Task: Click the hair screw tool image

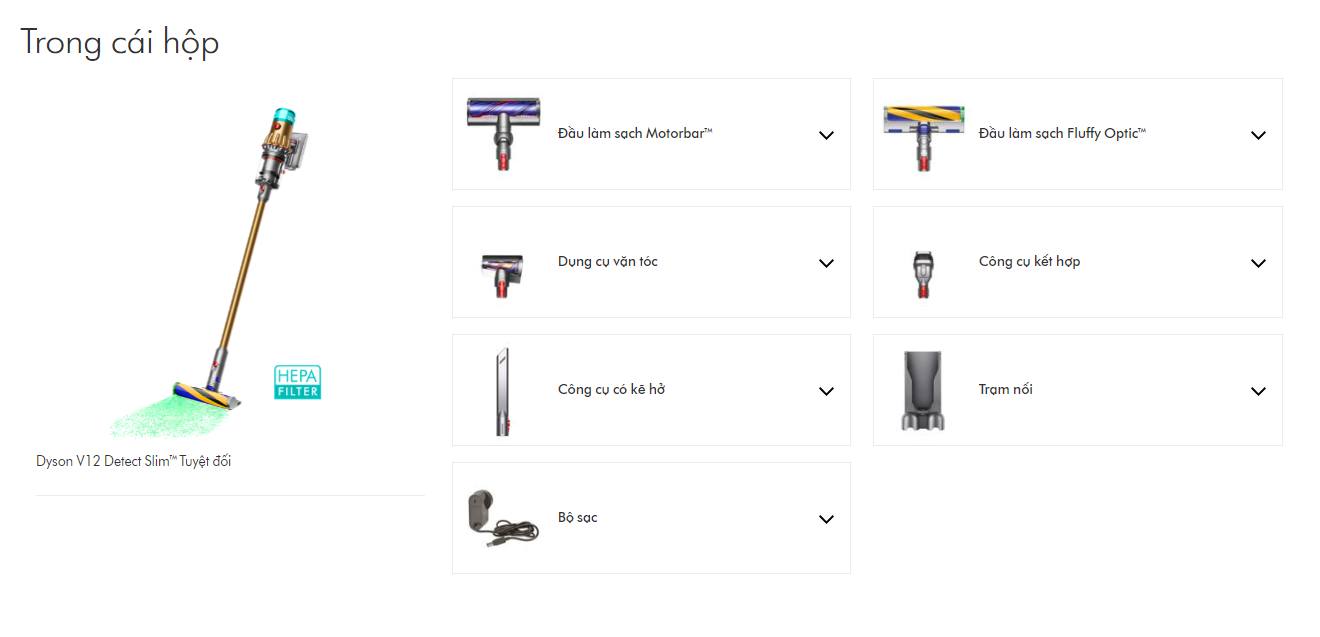Action: [x=502, y=273]
